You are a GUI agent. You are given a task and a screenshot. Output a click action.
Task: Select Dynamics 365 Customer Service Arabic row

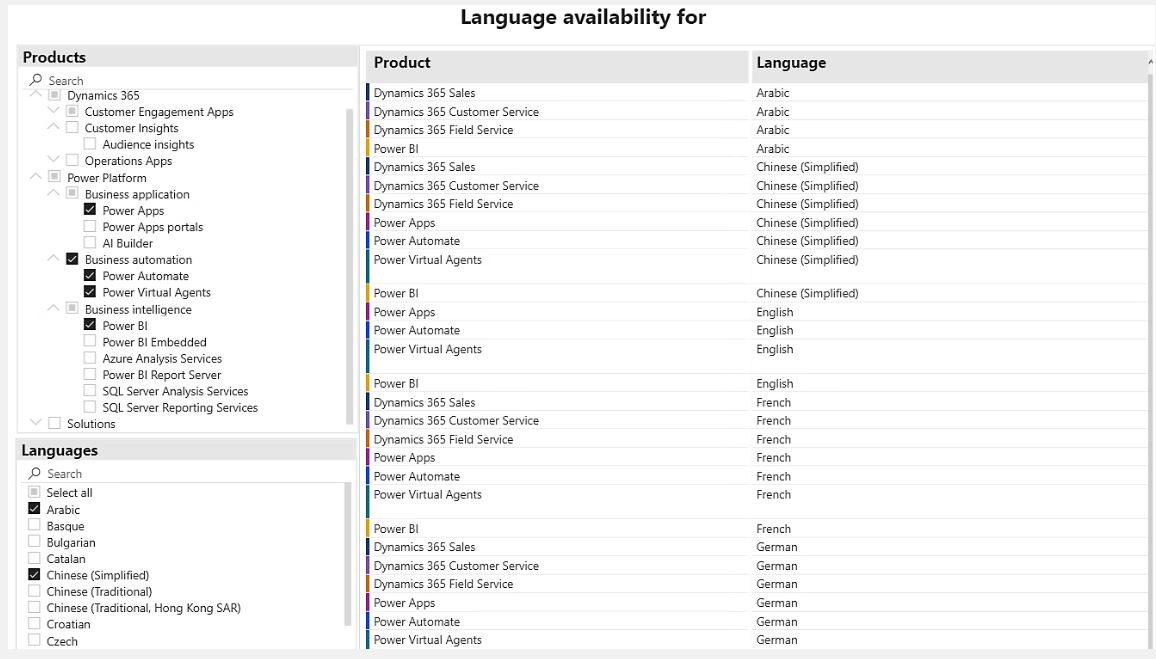757,111
